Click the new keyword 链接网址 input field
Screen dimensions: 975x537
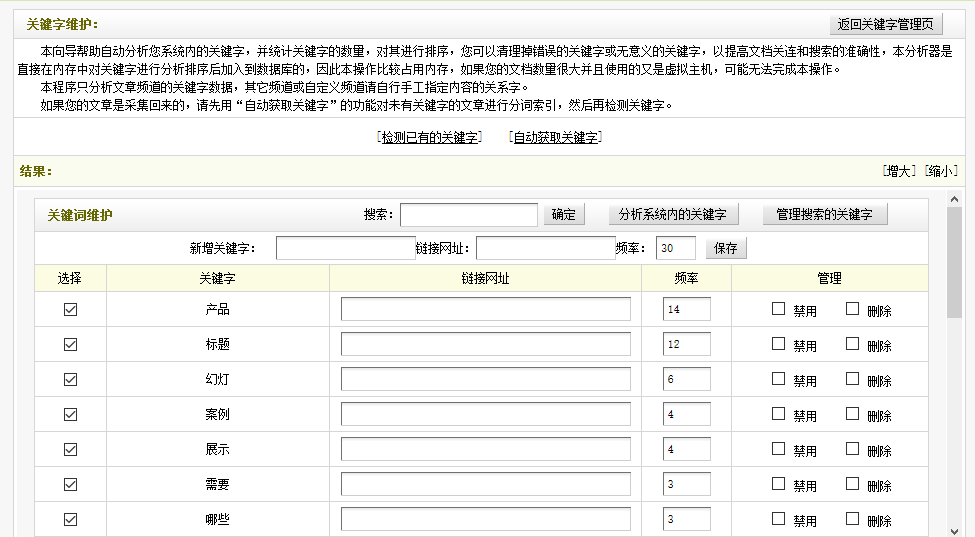[x=545, y=248]
